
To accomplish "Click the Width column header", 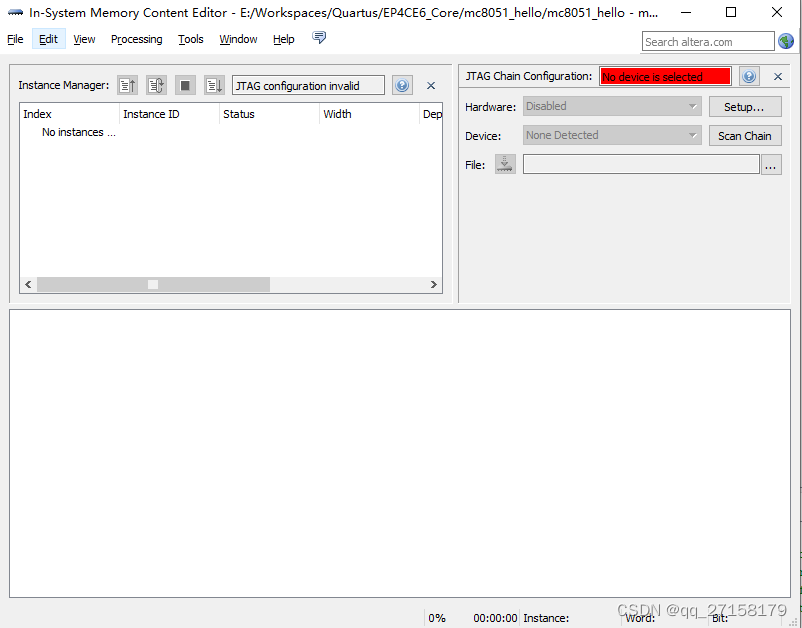I will 369,114.
